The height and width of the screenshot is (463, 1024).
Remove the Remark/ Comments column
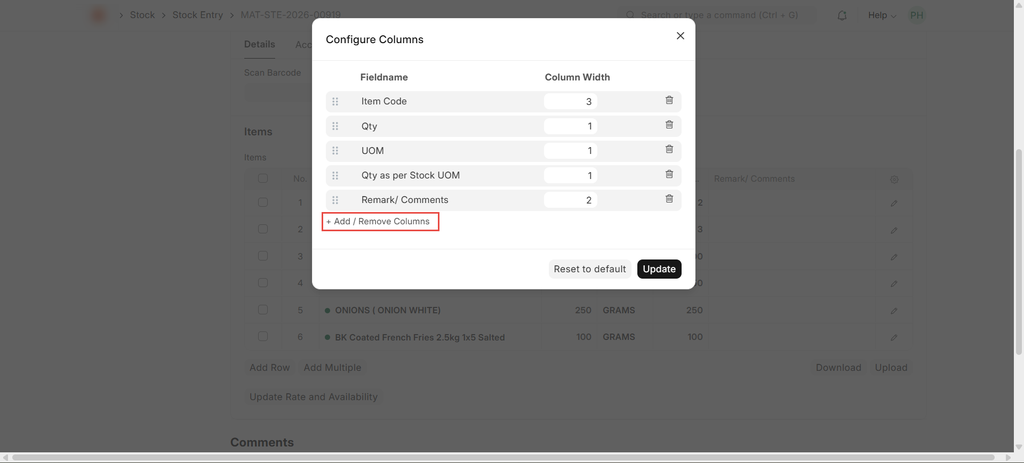click(x=669, y=199)
